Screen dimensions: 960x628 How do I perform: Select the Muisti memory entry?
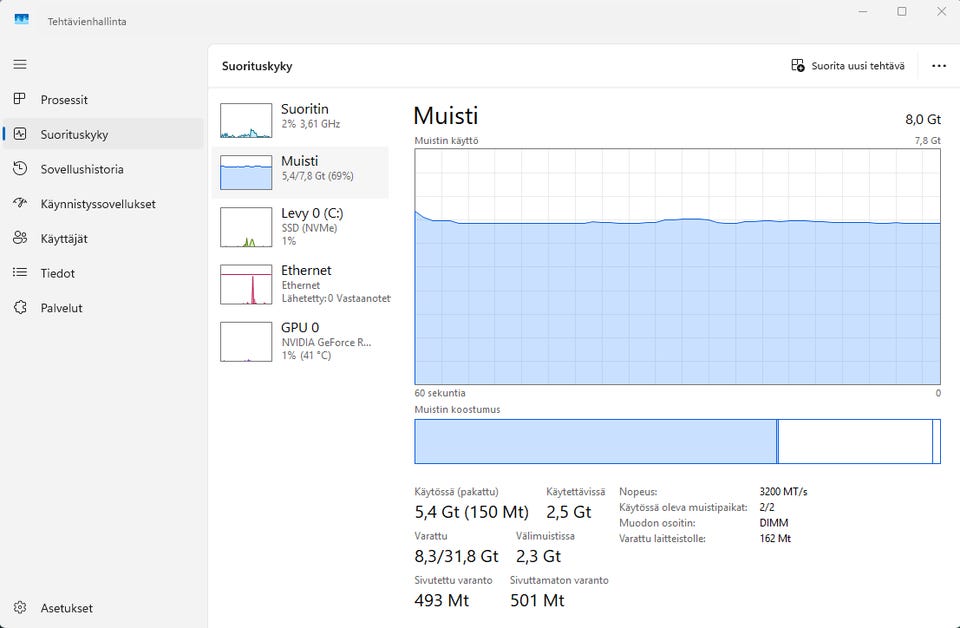[x=300, y=168]
